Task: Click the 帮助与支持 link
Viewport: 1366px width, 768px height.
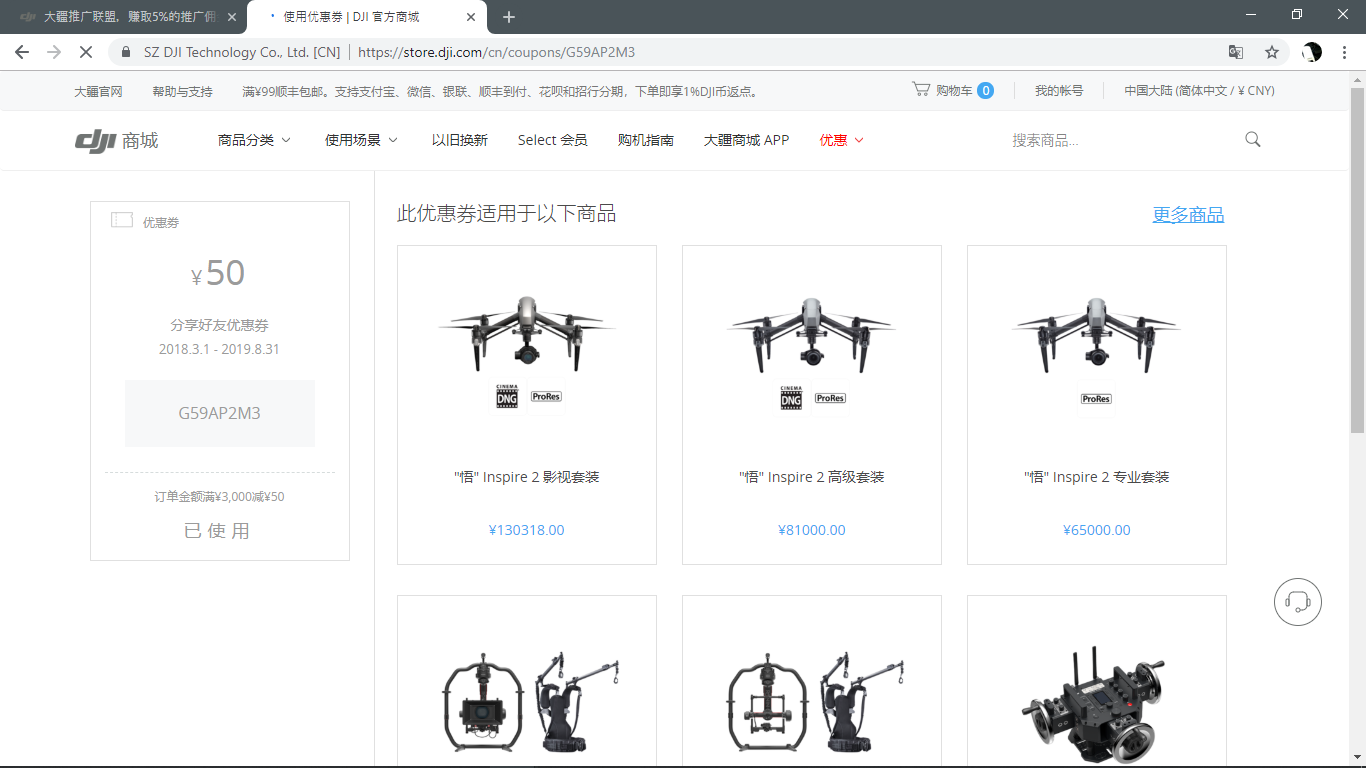Action: [182, 91]
